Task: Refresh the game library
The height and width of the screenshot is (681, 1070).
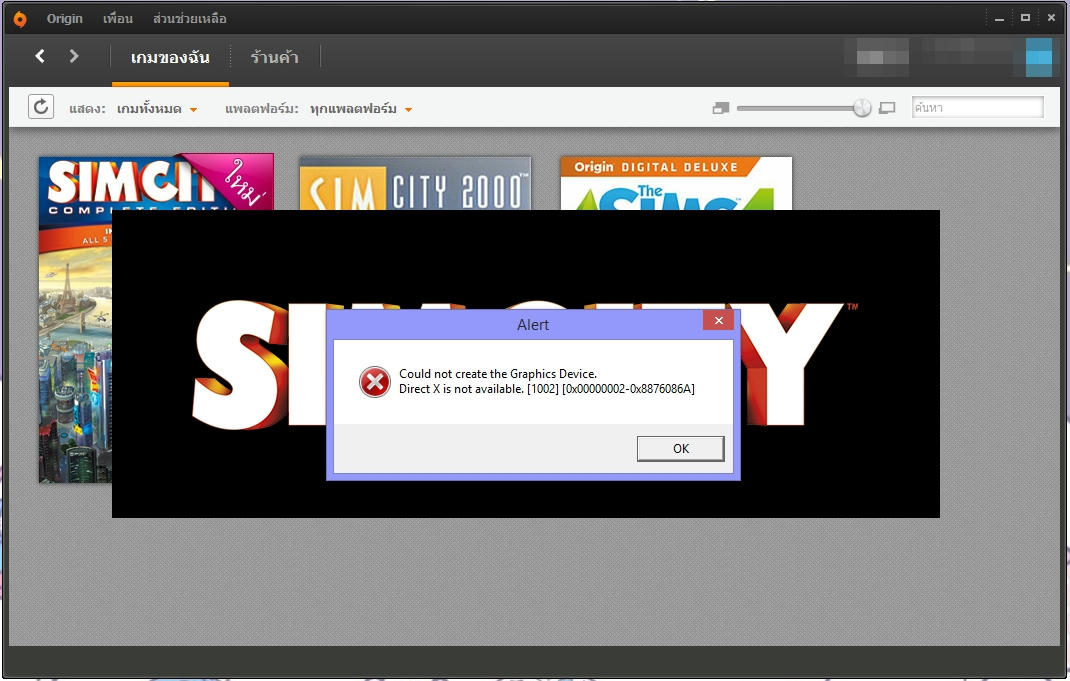Action: pyautogui.click(x=41, y=107)
